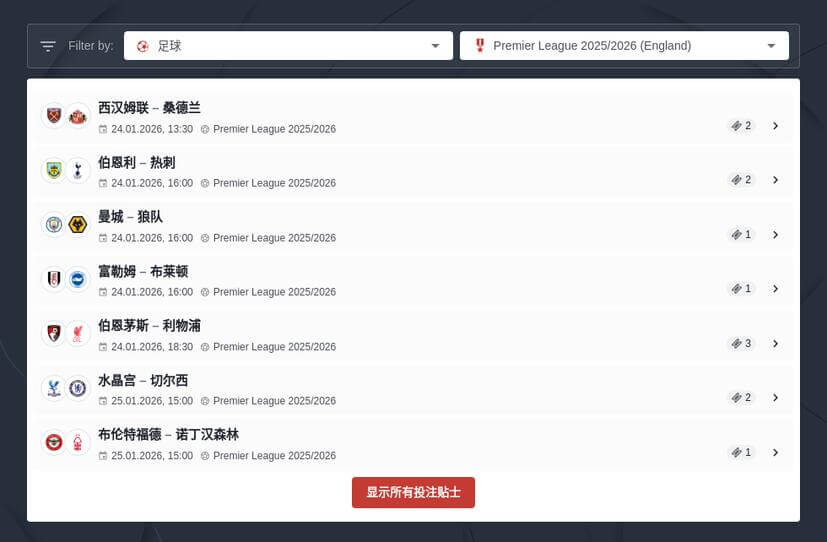
Task: Click date 24.01.2026, 16:00 under 富勒姆 – 布莱顿
Action: tap(152, 292)
